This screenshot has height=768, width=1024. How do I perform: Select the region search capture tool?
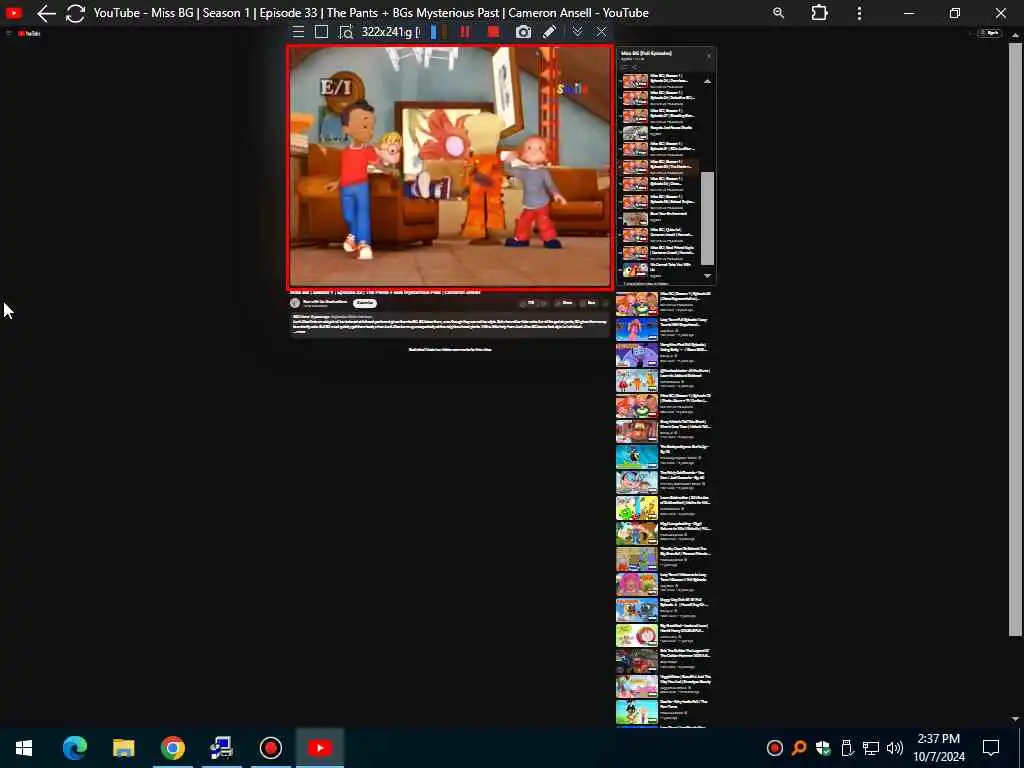click(x=345, y=32)
